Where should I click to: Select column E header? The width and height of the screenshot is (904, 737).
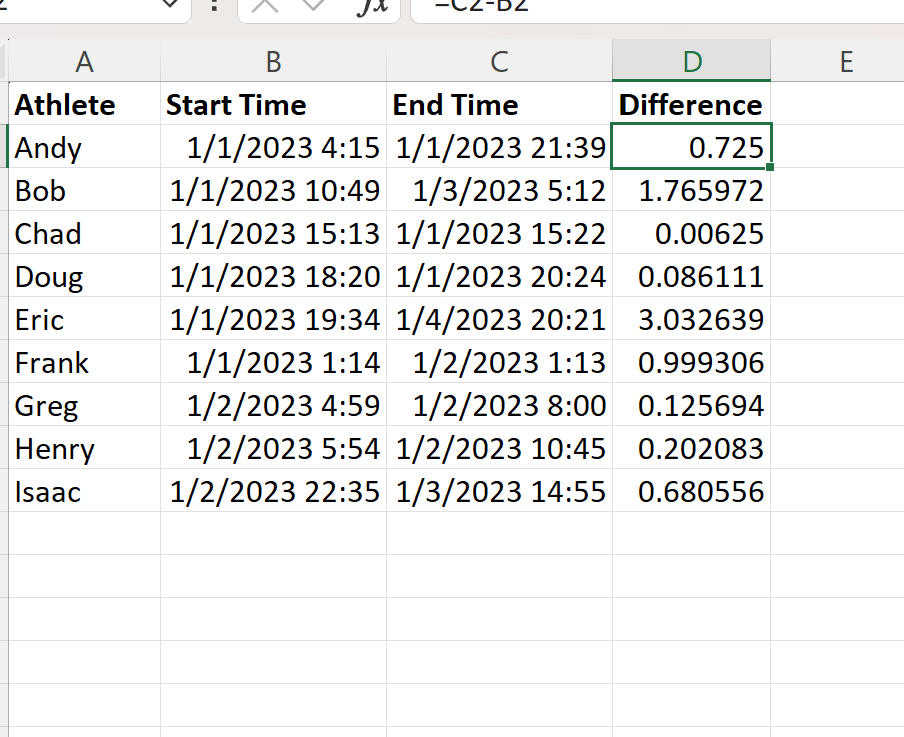(846, 60)
